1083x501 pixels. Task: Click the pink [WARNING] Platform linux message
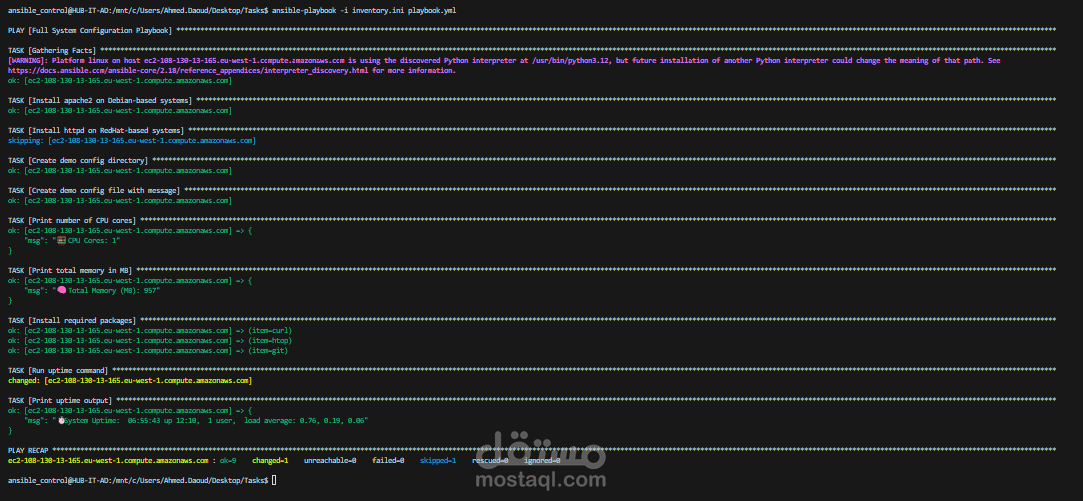pyautogui.click(x=504, y=66)
